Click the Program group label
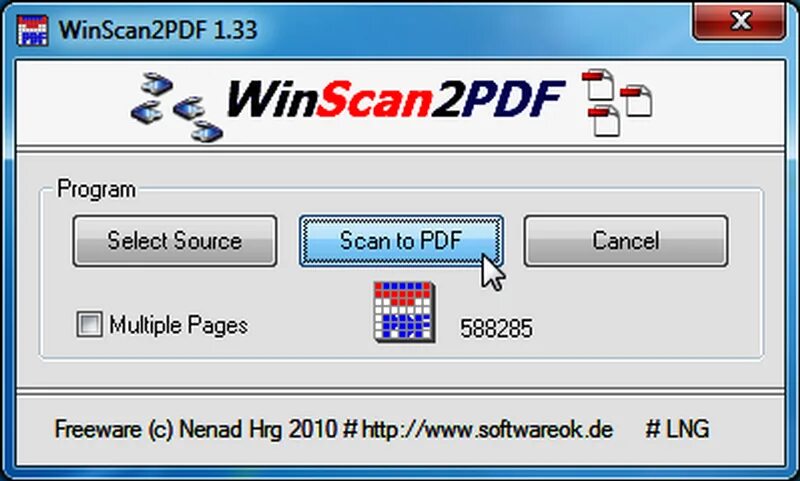 [96, 189]
